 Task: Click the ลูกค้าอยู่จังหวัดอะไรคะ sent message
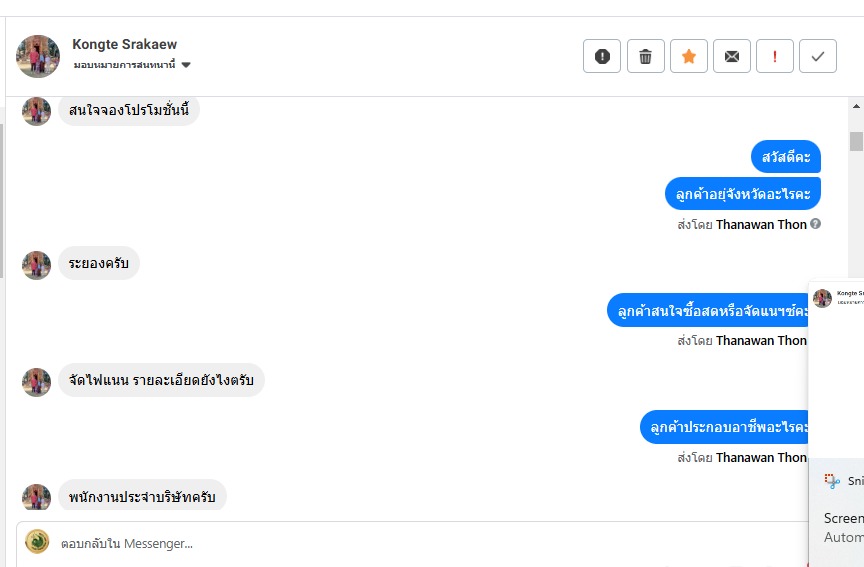pos(742,193)
